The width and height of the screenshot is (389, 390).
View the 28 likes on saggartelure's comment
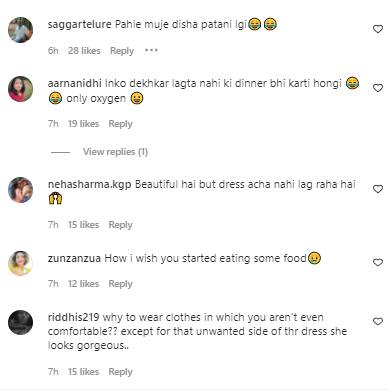pyautogui.click(x=84, y=51)
